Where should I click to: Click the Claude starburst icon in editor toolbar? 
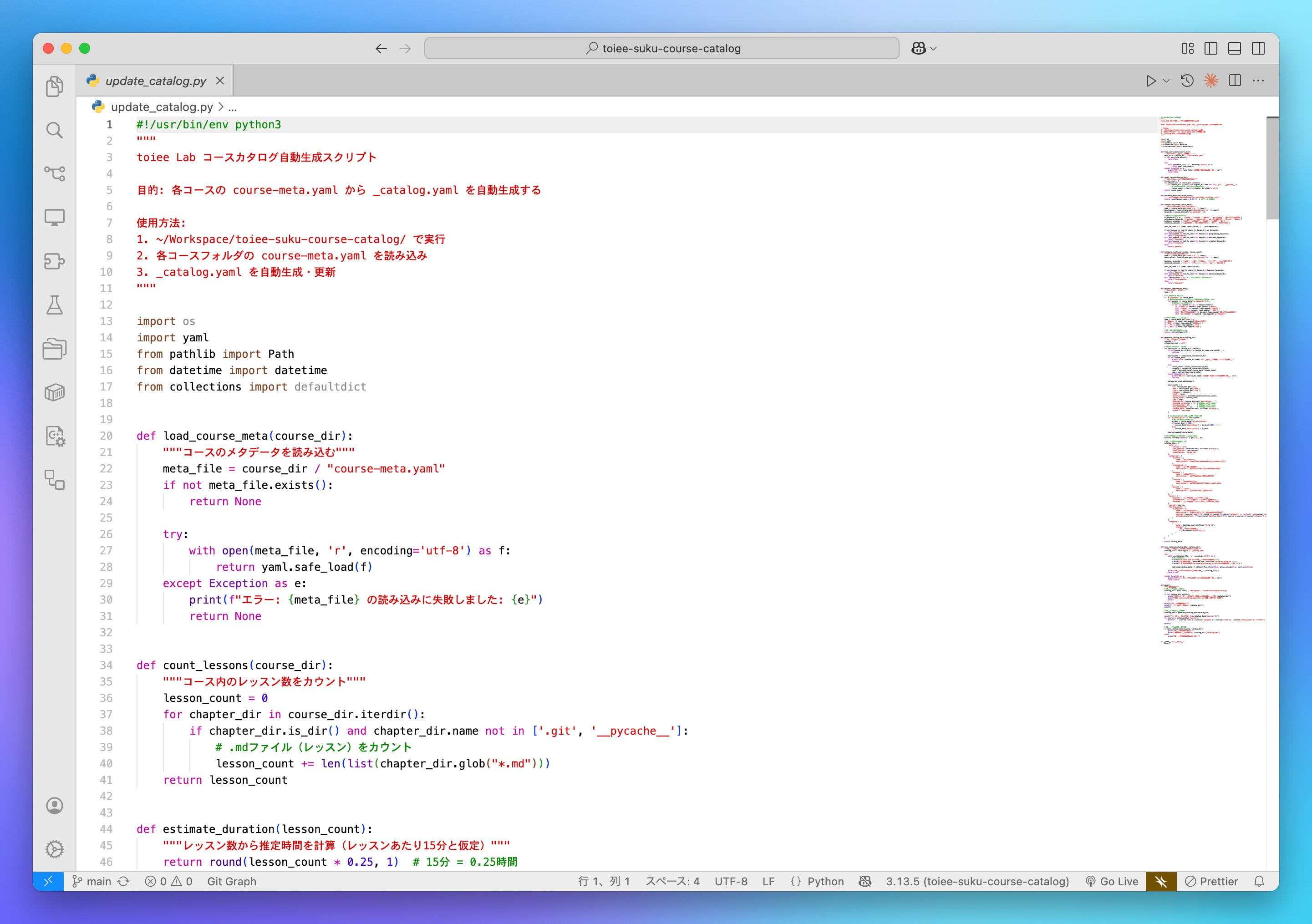(1210, 81)
